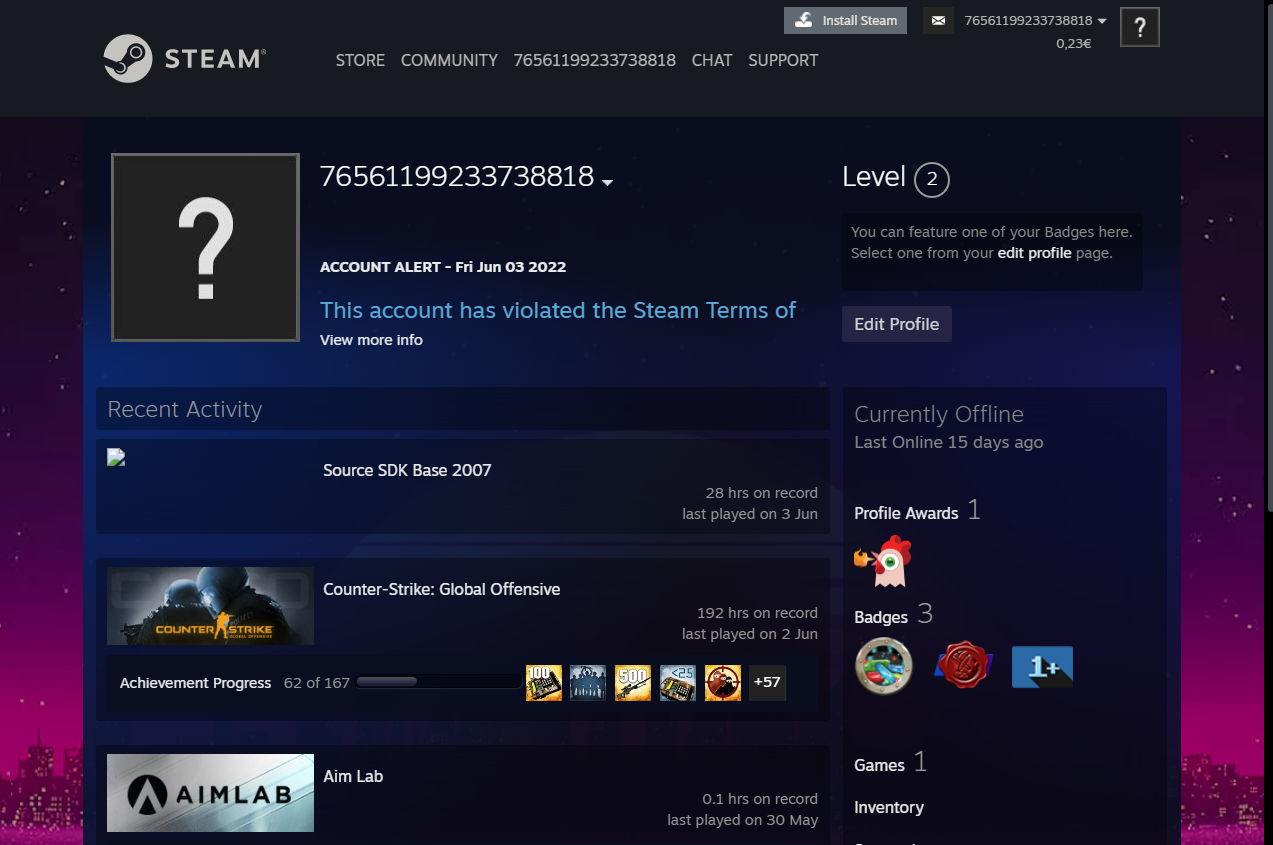Open Source SDK Base 2007 game link

click(407, 470)
